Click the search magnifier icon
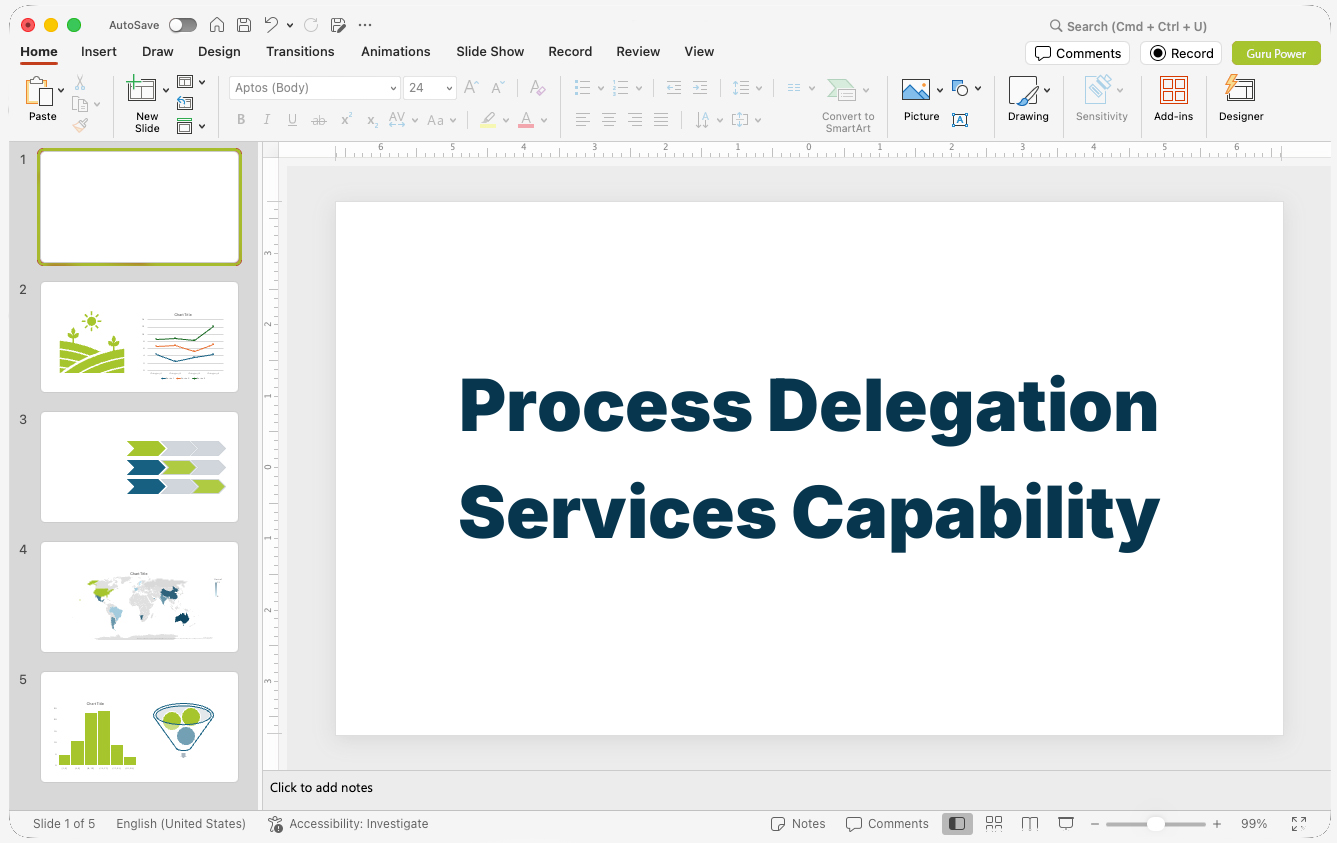Viewport: 1337px width, 843px height. point(1056,26)
